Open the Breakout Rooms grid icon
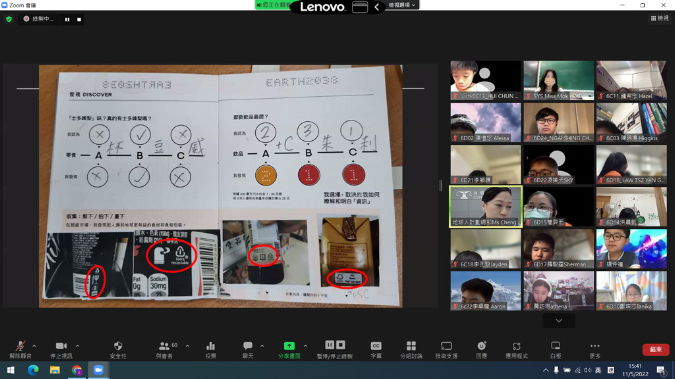 click(x=411, y=349)
